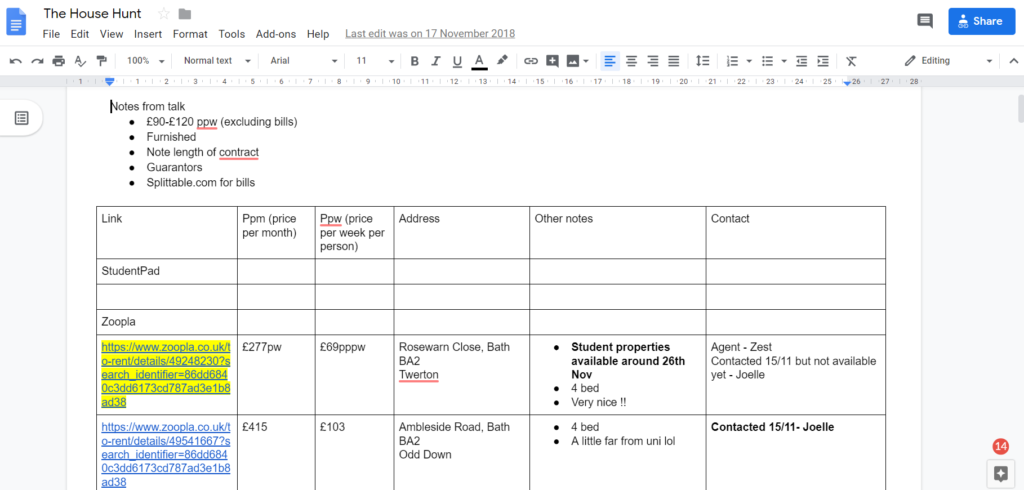Screen dimensions: 1024x490
Task: Toggle italic formatting
Action: [x=436, y=61]
